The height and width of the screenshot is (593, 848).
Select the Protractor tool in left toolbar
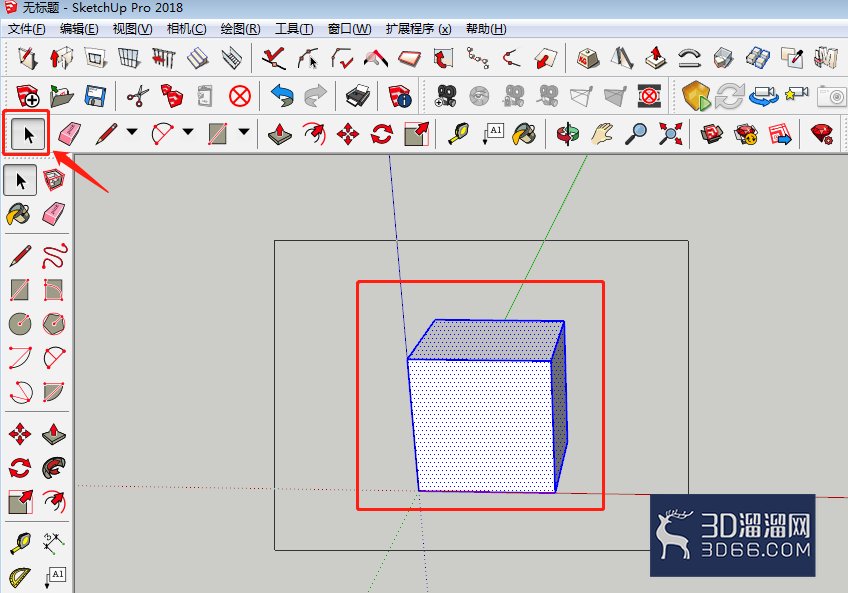pyautogui.click(x=19, y=577)
